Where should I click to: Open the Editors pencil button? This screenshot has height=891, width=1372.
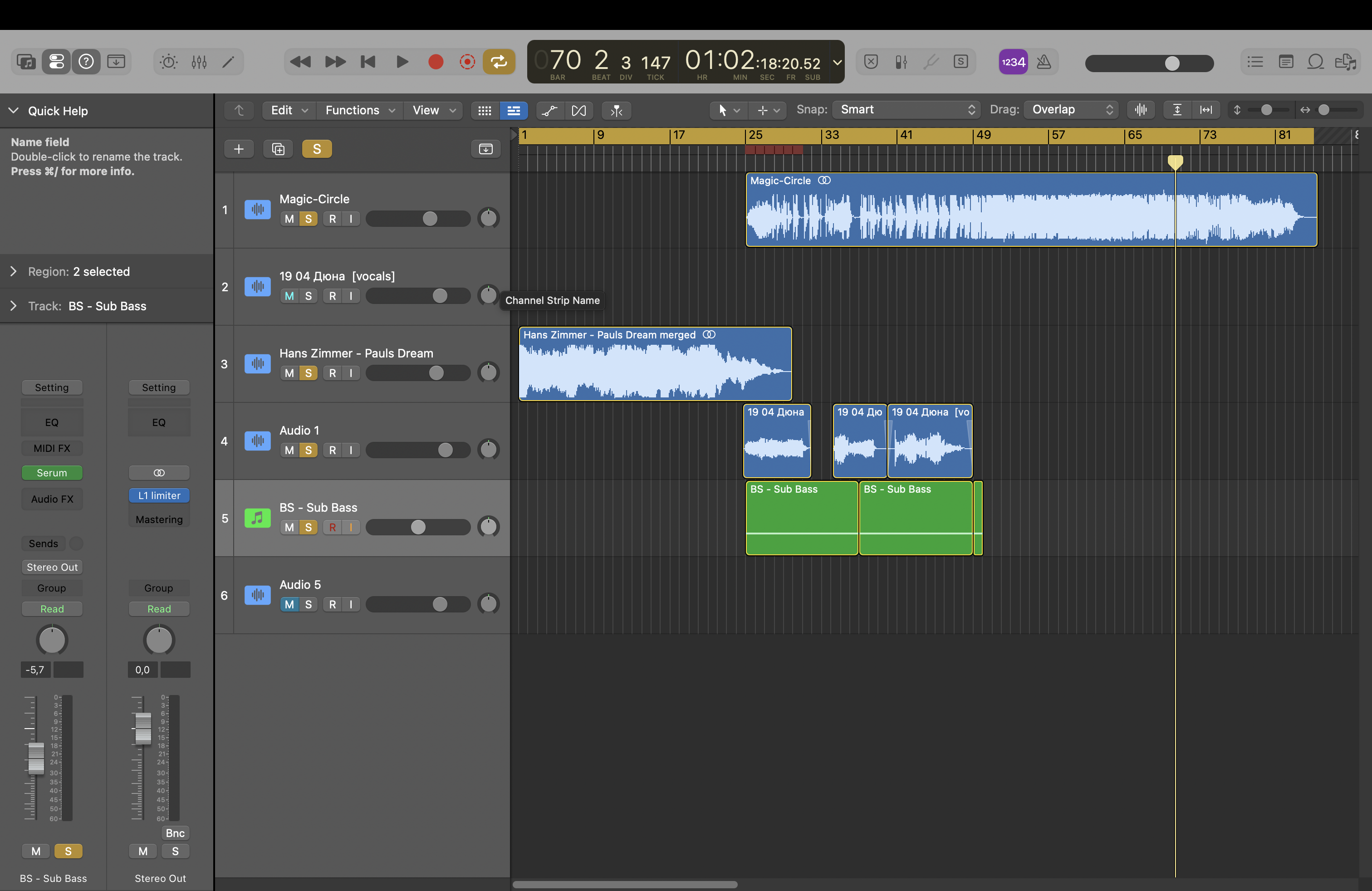pyautogui.click(x=229, y=62)
